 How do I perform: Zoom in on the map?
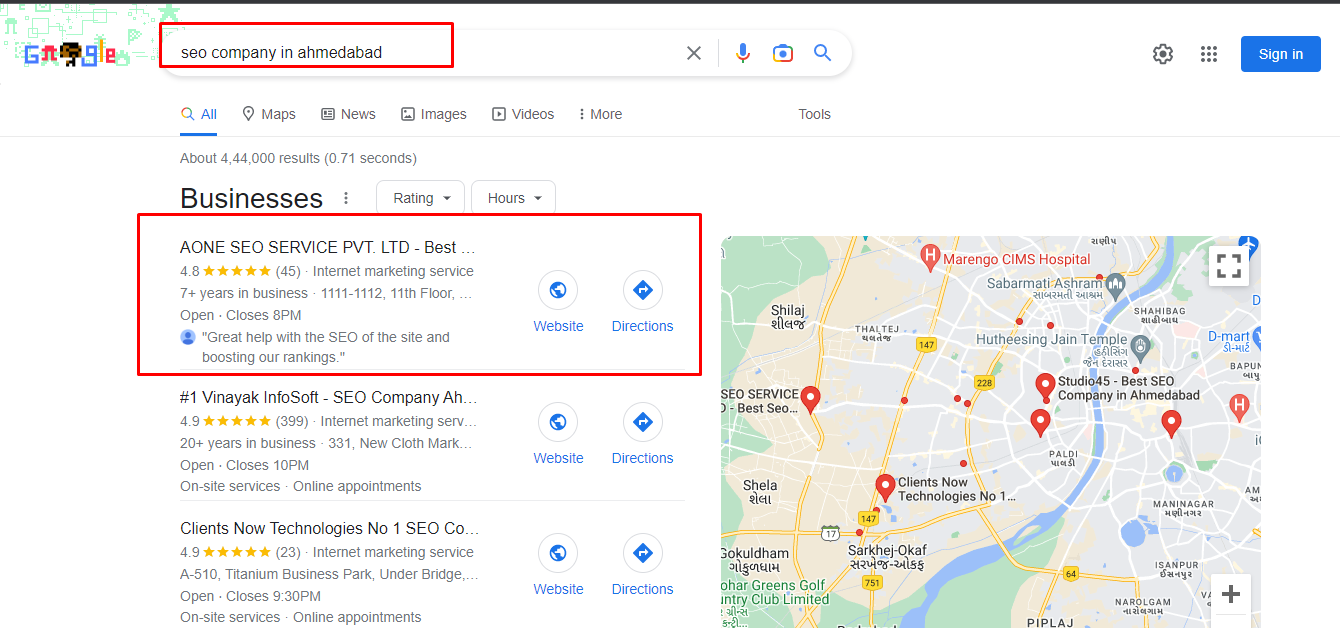pos(1231,594)
